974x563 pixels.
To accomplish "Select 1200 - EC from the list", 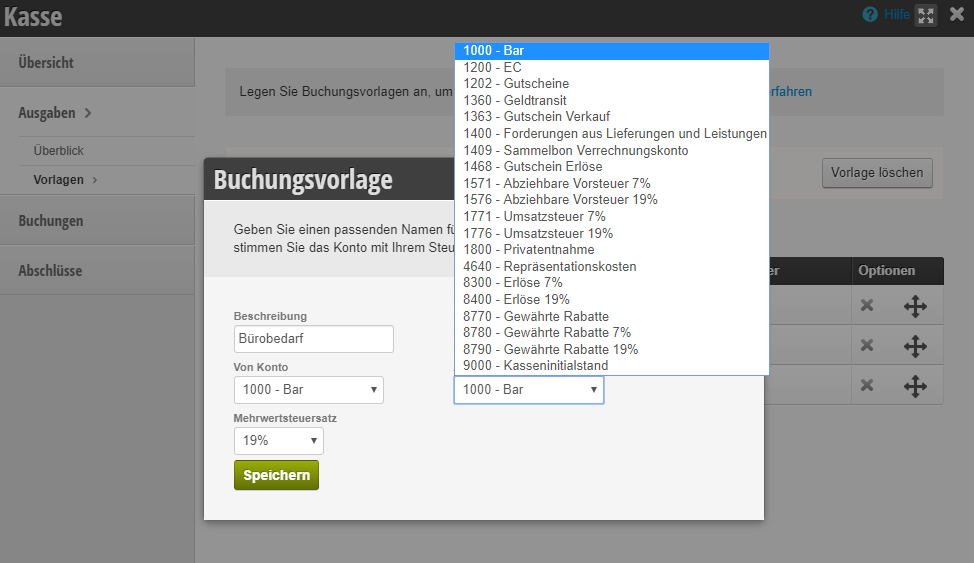I will (x=492, y=67).
